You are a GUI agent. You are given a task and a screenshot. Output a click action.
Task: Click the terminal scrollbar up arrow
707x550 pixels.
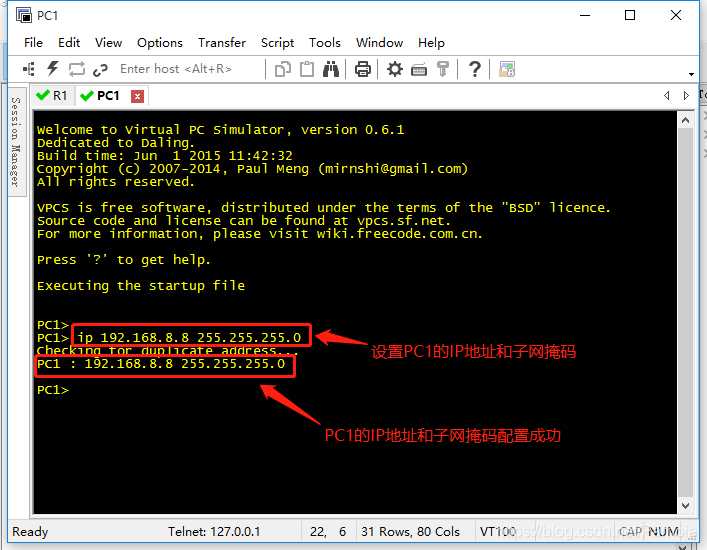coord(685,120)
